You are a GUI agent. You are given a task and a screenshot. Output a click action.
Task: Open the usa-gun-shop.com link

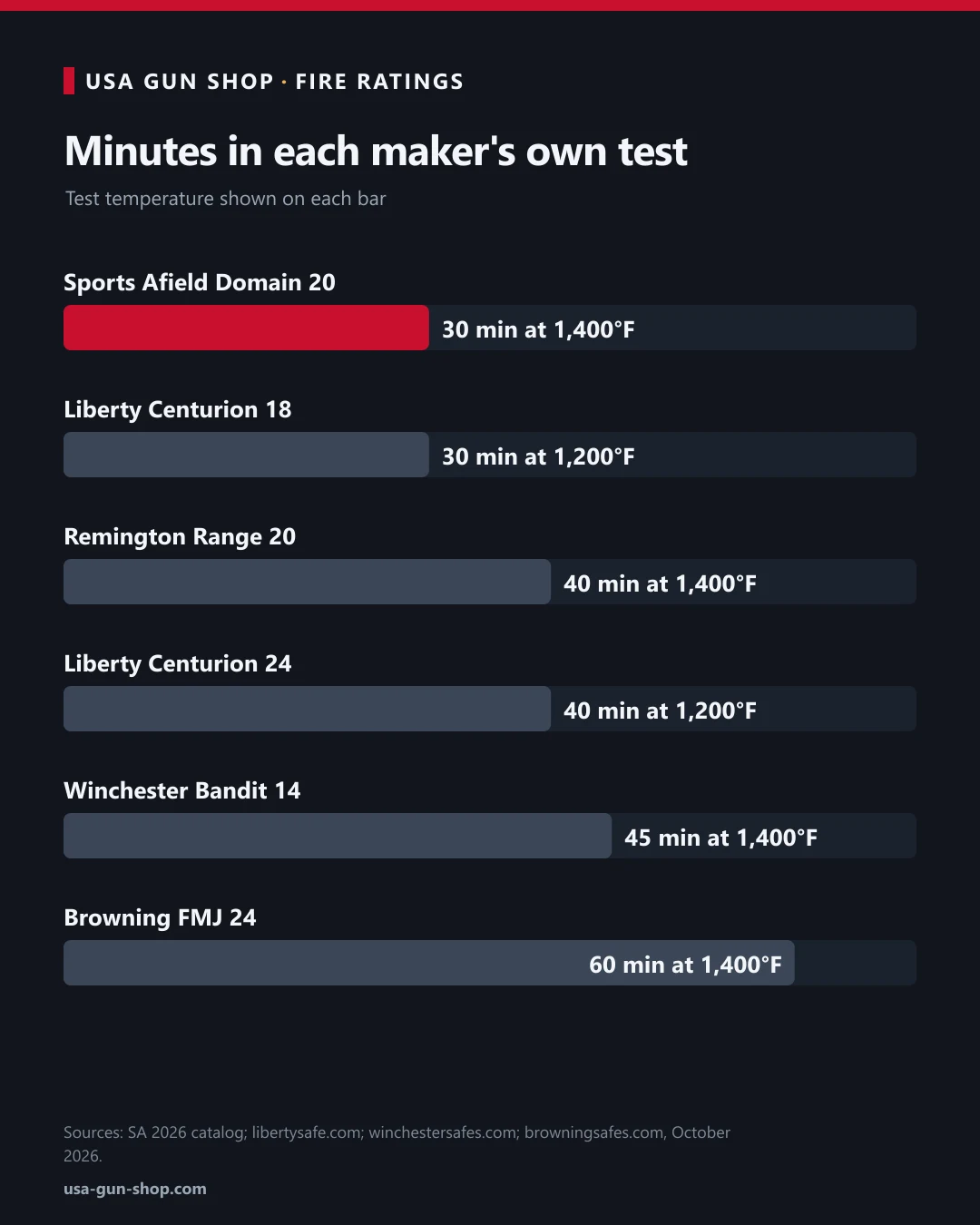pos(135,1189)
